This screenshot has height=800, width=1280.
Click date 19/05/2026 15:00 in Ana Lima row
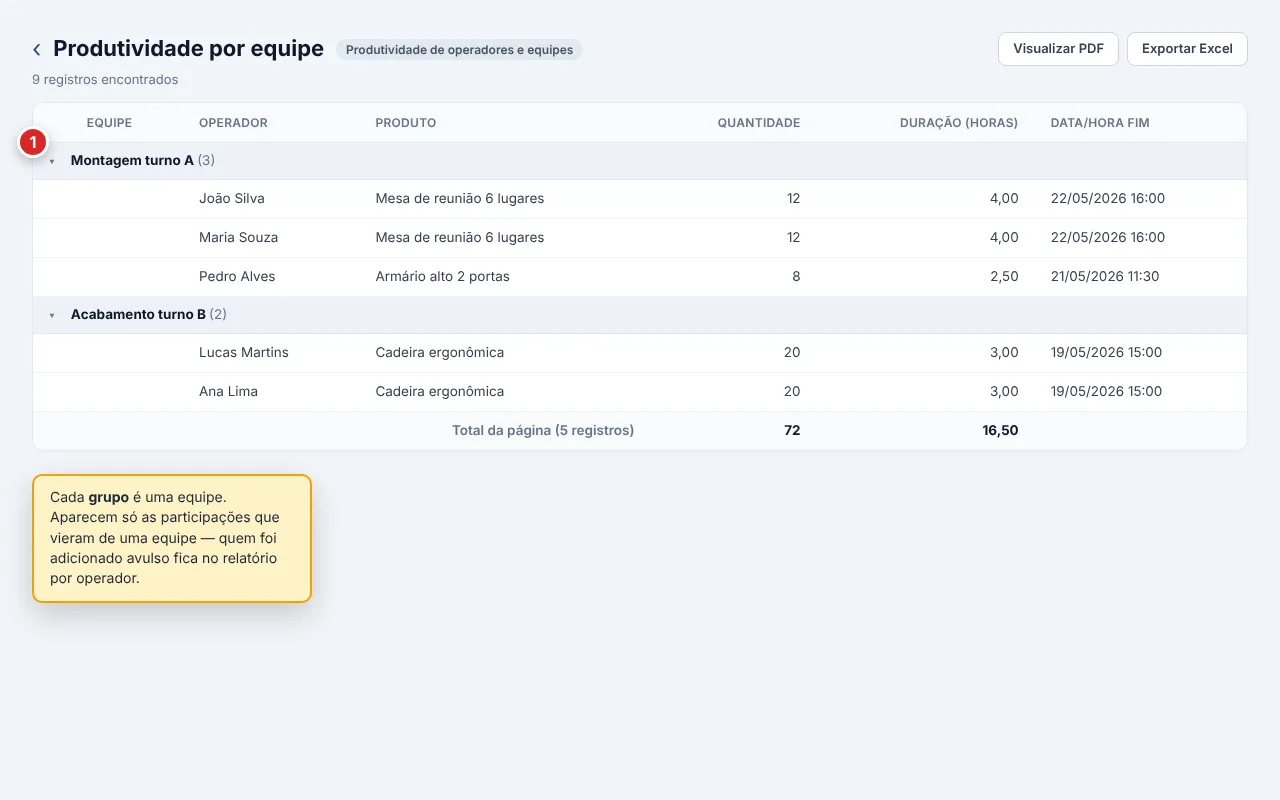click(x=1106, y=391)
